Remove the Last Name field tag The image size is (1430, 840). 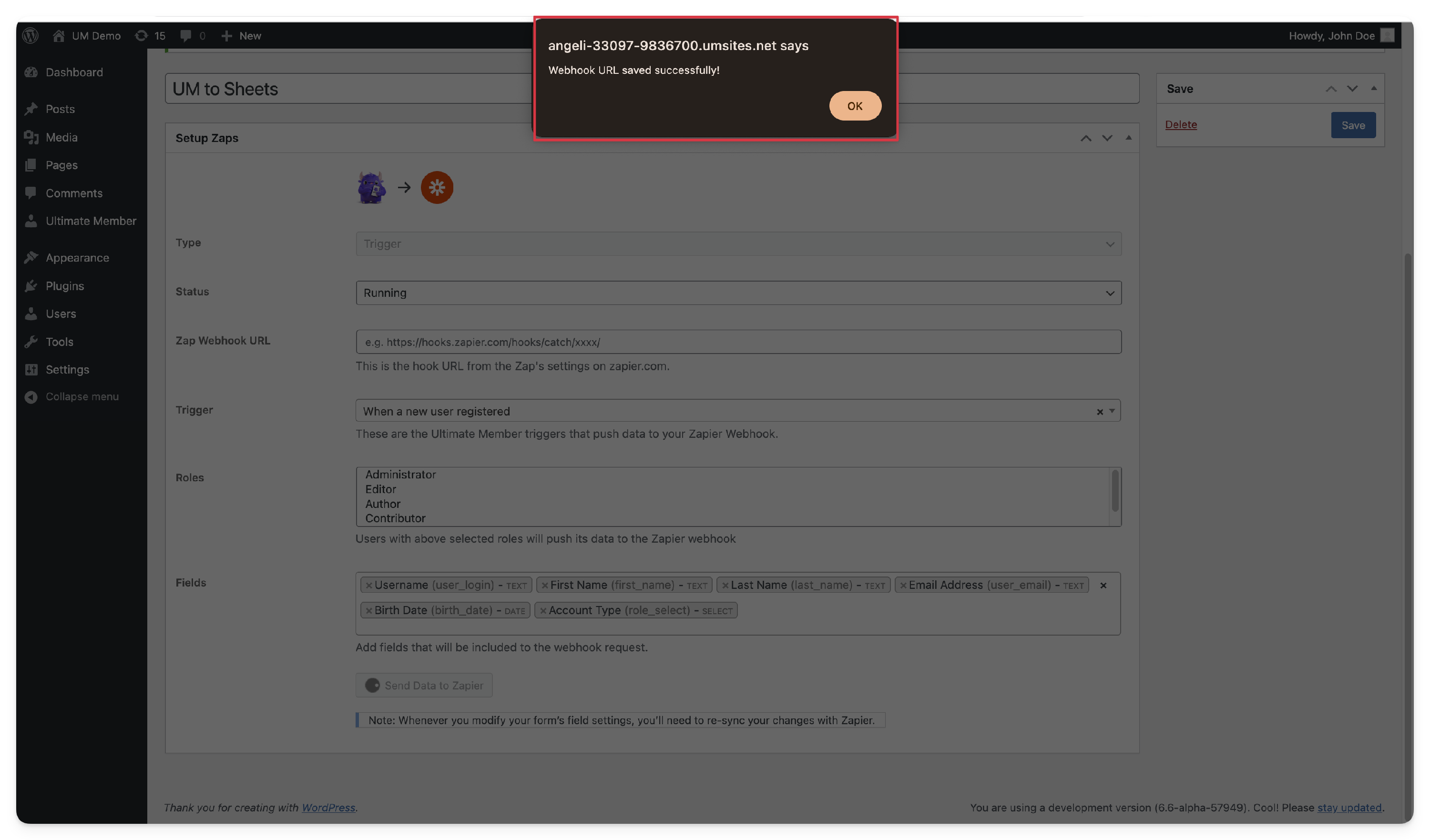pyautogui.click(x=725, y=586)
